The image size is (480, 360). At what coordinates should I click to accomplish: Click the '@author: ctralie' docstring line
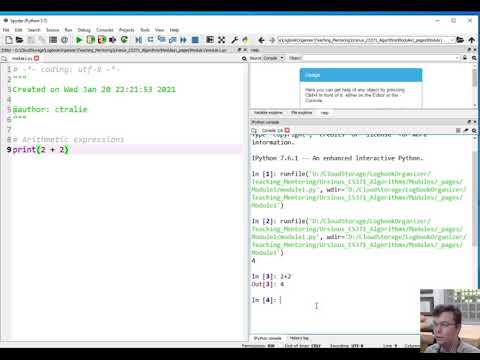click(50, 109)
